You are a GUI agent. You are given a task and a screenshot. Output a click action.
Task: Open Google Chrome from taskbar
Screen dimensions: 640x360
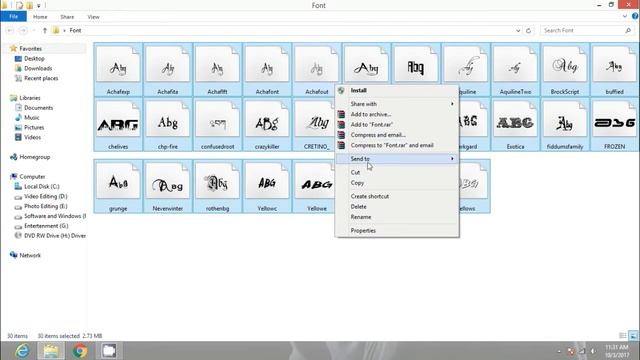tap(80, 351)
